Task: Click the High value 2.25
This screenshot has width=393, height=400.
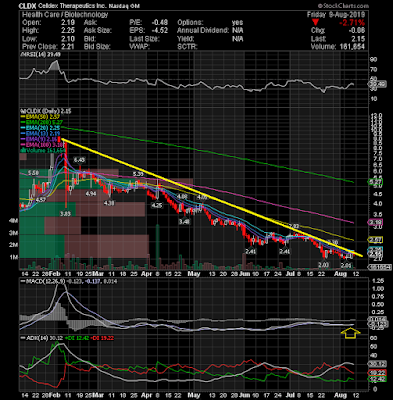Action: pos(68,31)
